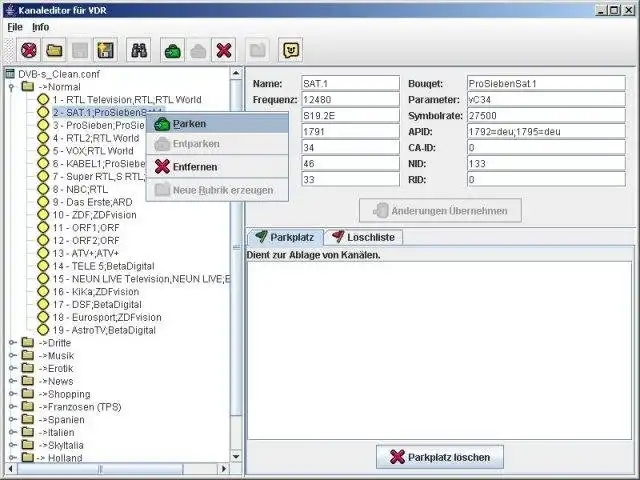The height and width of the screenshot is (480, 640).
Task: Click the yellow circle icon of 9 - Das Erste
Action: click(x=43, y=202)
